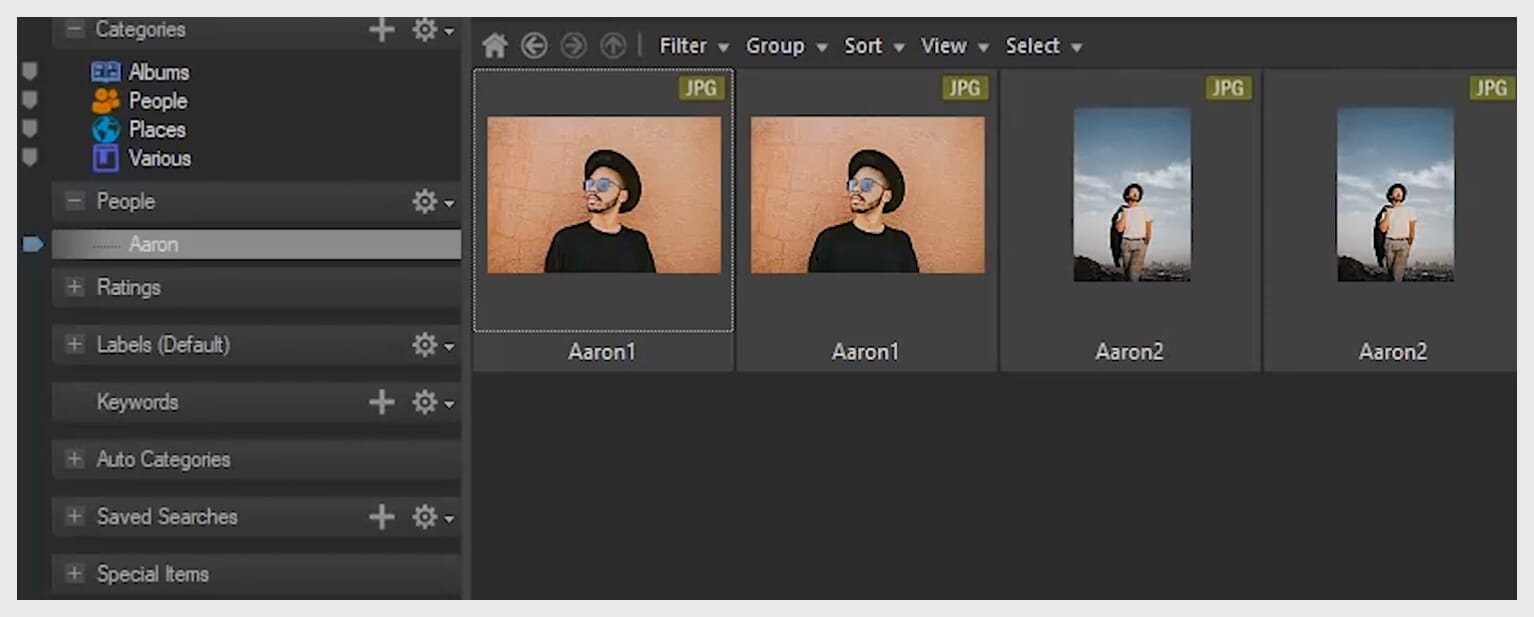Open the Select dropdown menu

pos(1044,46)
